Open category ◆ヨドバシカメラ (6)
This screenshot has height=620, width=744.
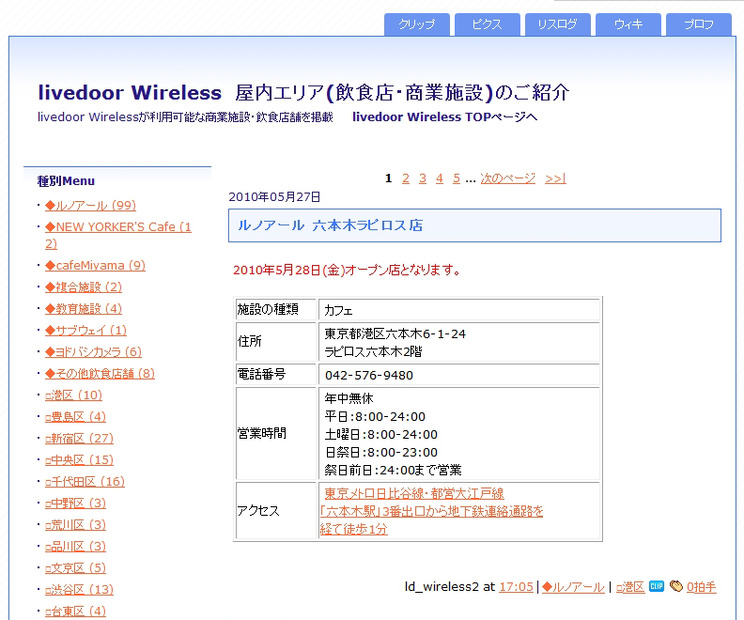pos(93,352)
